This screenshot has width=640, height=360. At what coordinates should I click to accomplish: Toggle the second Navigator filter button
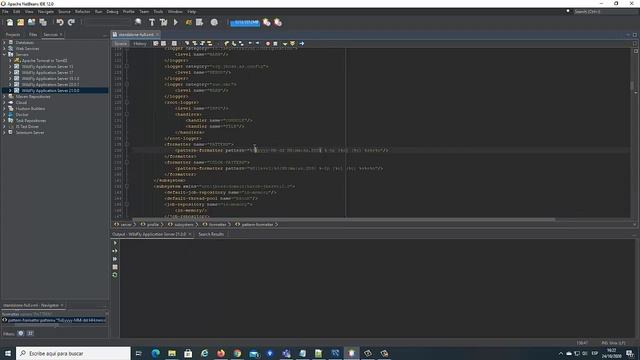tap(30, 333)
